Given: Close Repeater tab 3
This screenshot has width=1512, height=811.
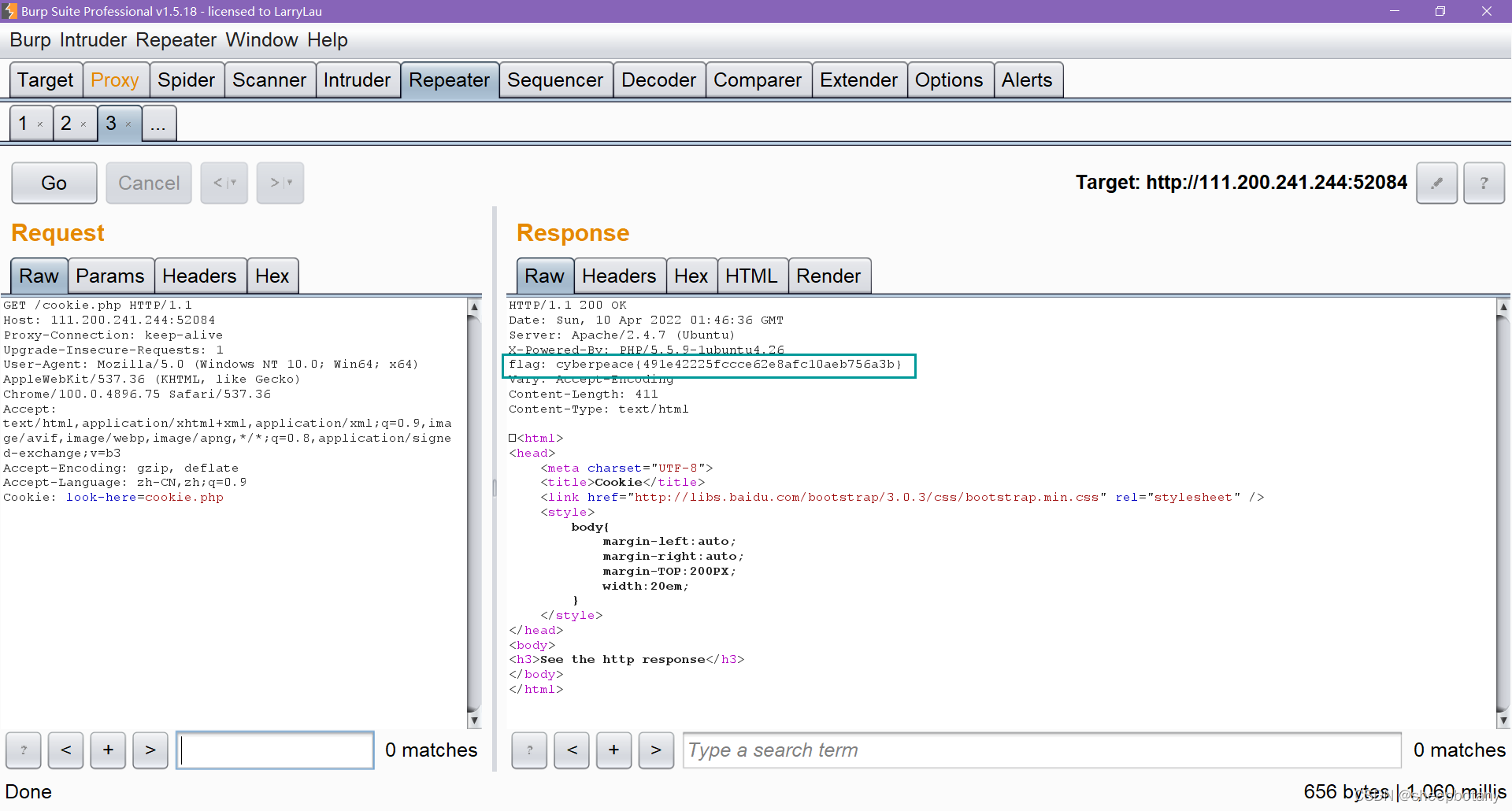Looking at the screenshot, I should (128, 124).
